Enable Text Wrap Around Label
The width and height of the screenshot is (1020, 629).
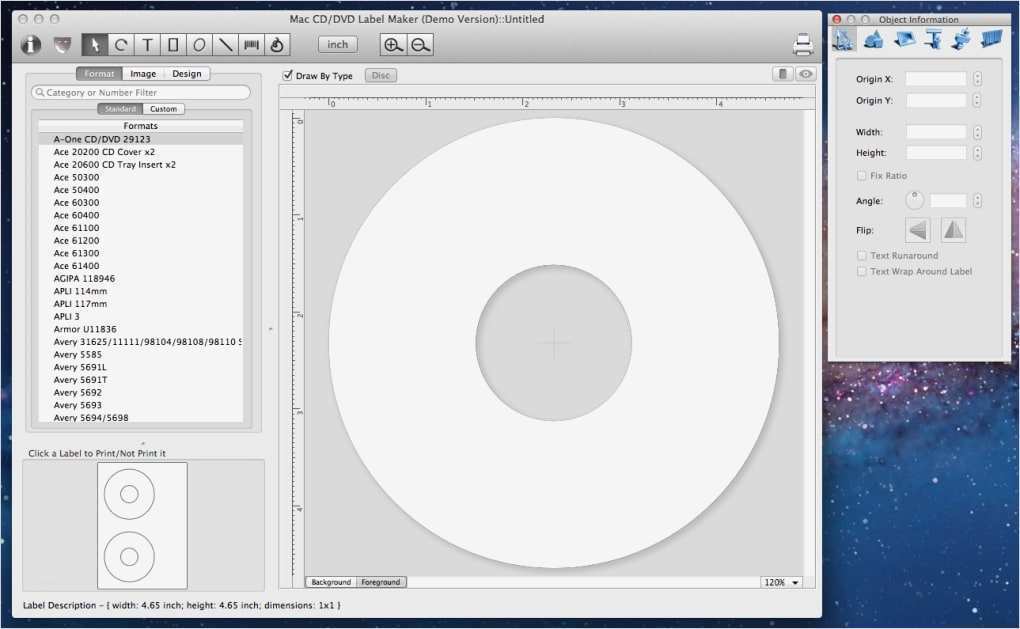point(861,271)
